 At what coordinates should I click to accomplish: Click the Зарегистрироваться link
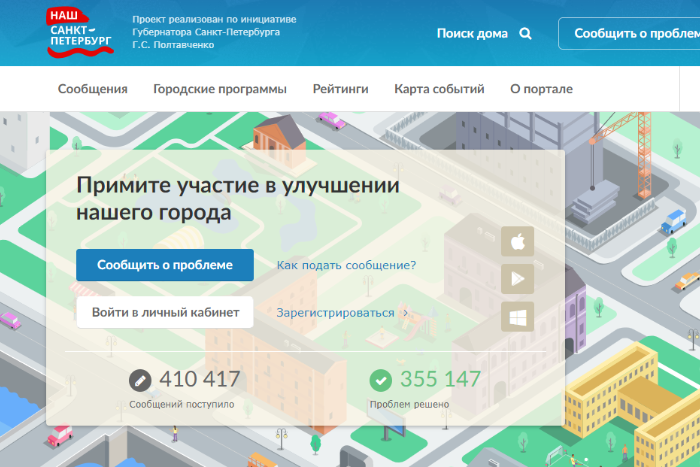335,313
